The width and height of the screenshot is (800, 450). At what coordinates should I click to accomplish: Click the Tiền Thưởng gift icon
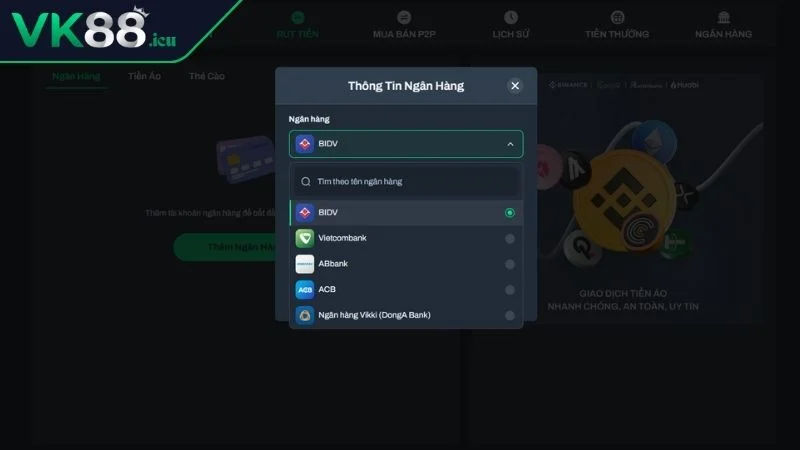click(x=617, y=17)
